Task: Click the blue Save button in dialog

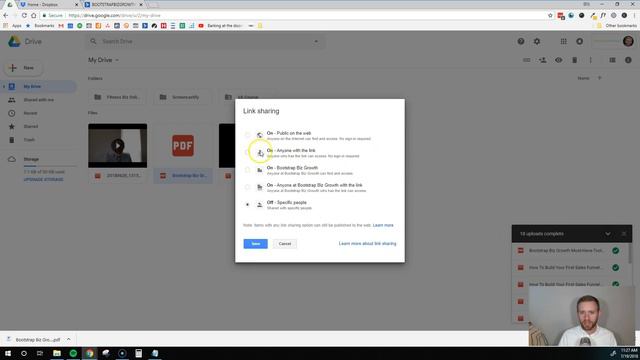Action: (256, 244)
